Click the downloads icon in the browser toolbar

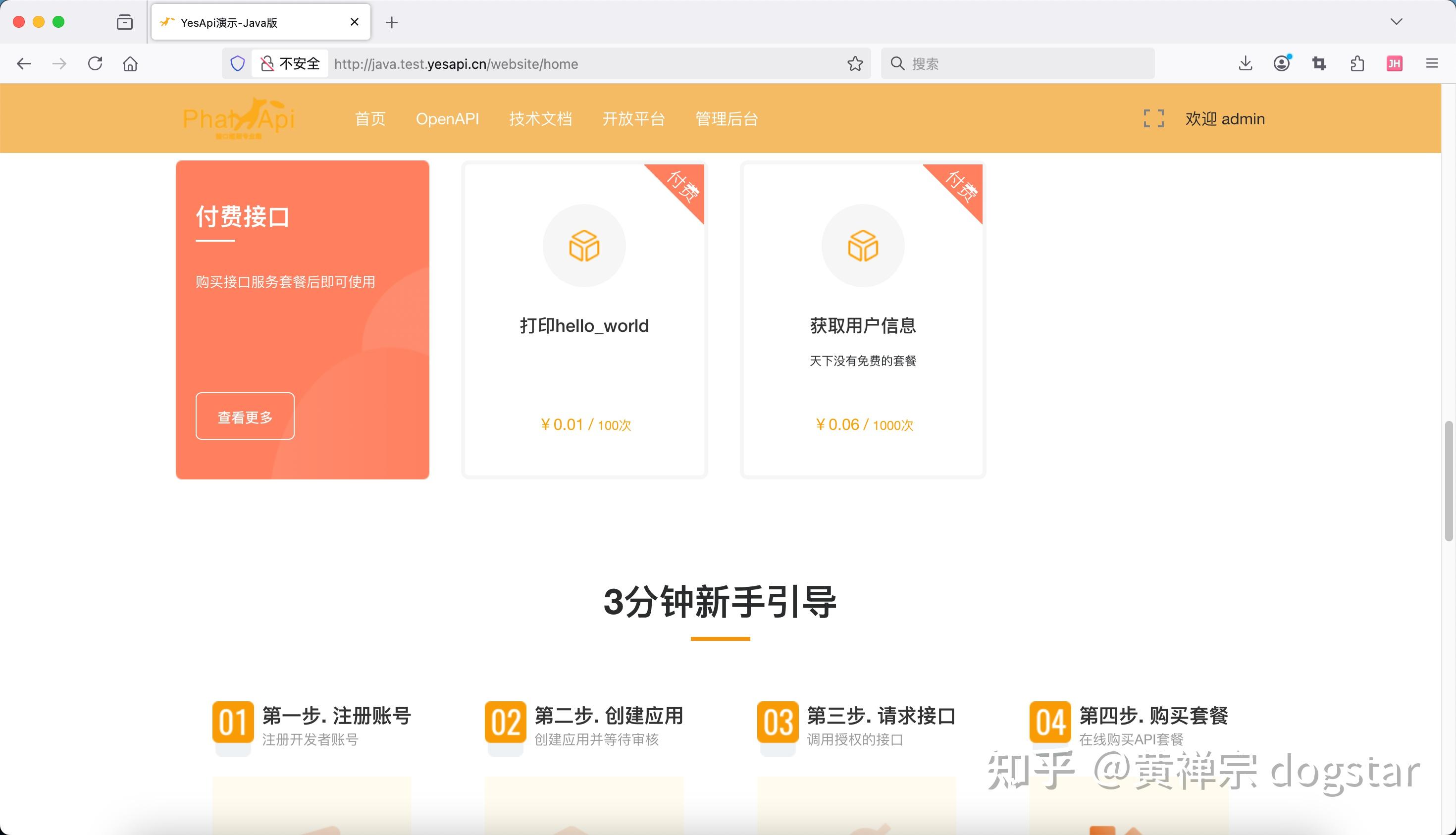(1245, 64)
